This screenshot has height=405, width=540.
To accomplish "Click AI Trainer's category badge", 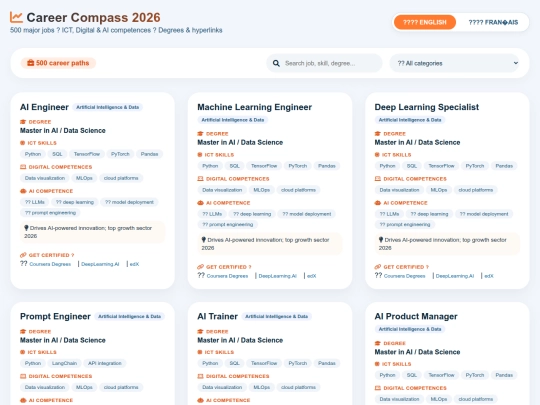I will coord(277,316).
